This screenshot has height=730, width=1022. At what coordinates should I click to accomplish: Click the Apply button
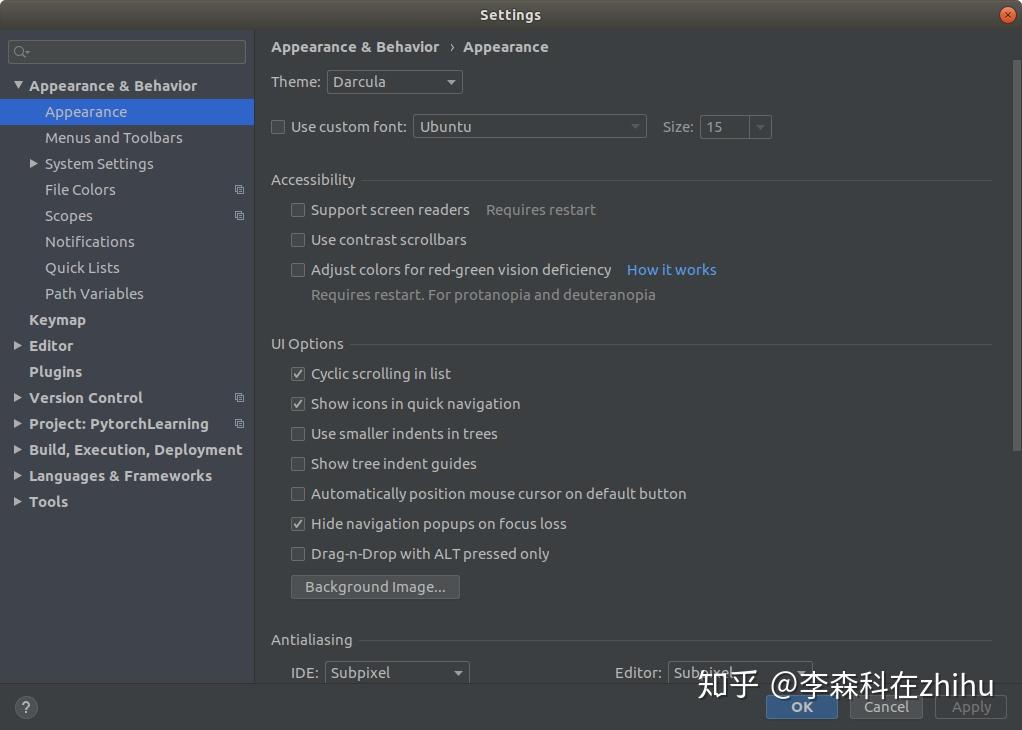point(971,707)
